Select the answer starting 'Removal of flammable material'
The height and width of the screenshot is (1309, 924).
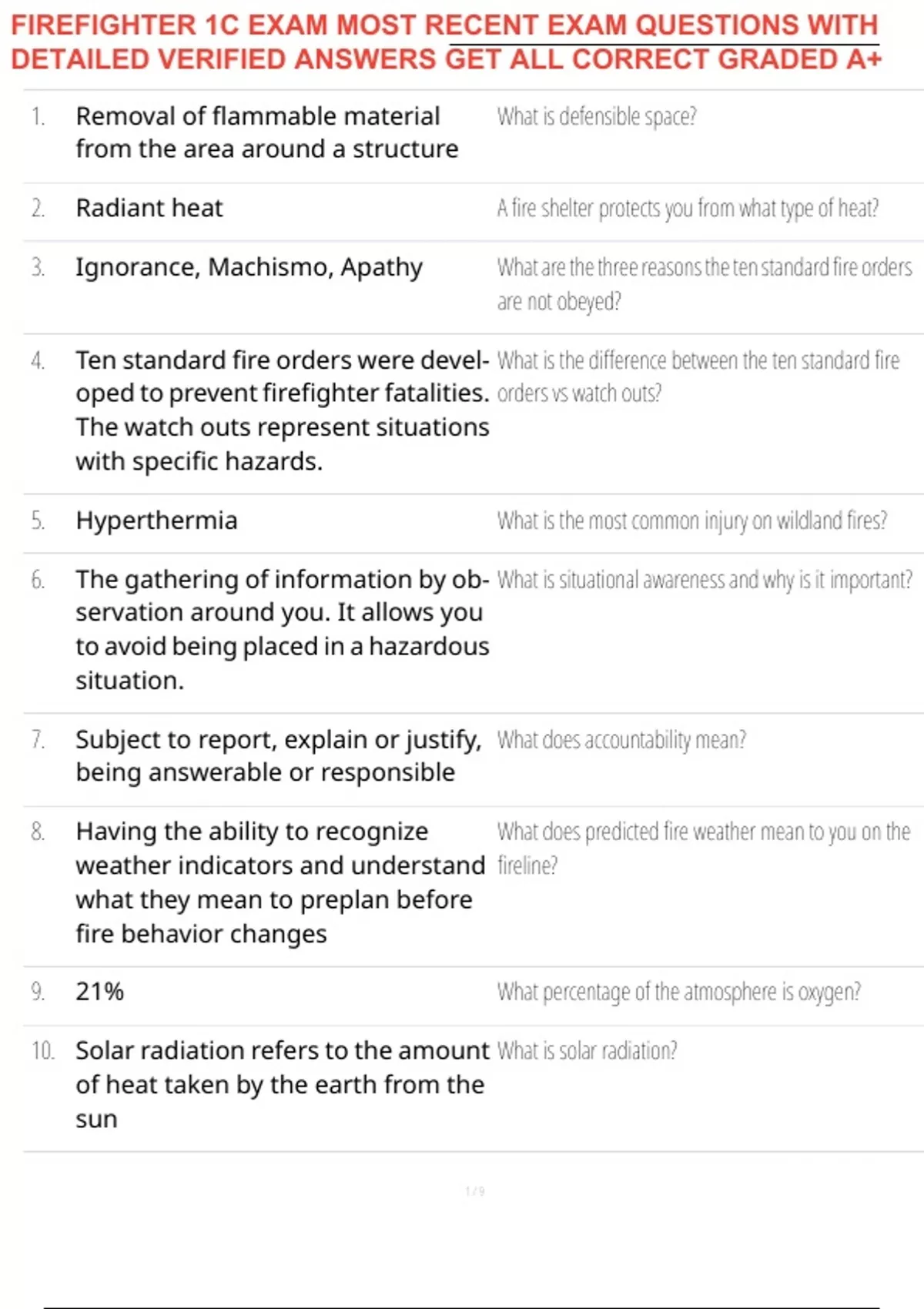pos(266,132)
